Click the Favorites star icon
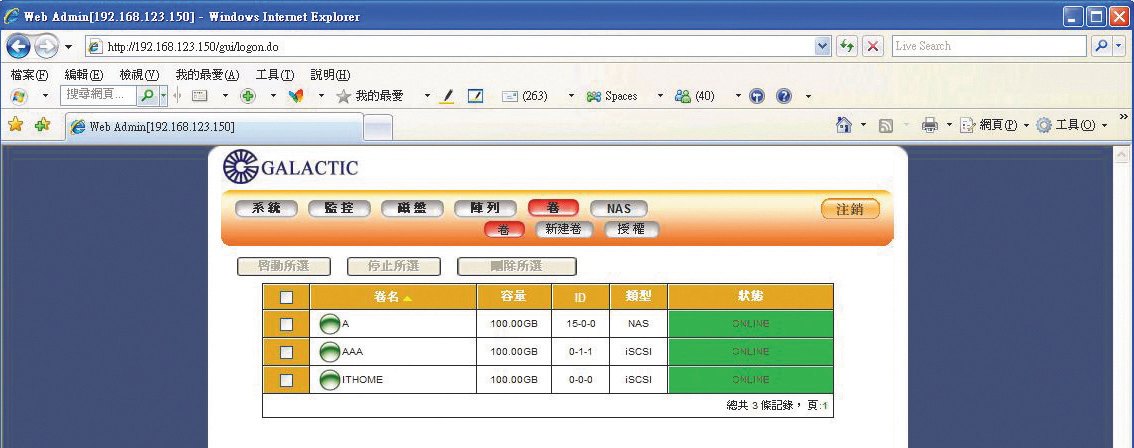 tap(15, 125)
